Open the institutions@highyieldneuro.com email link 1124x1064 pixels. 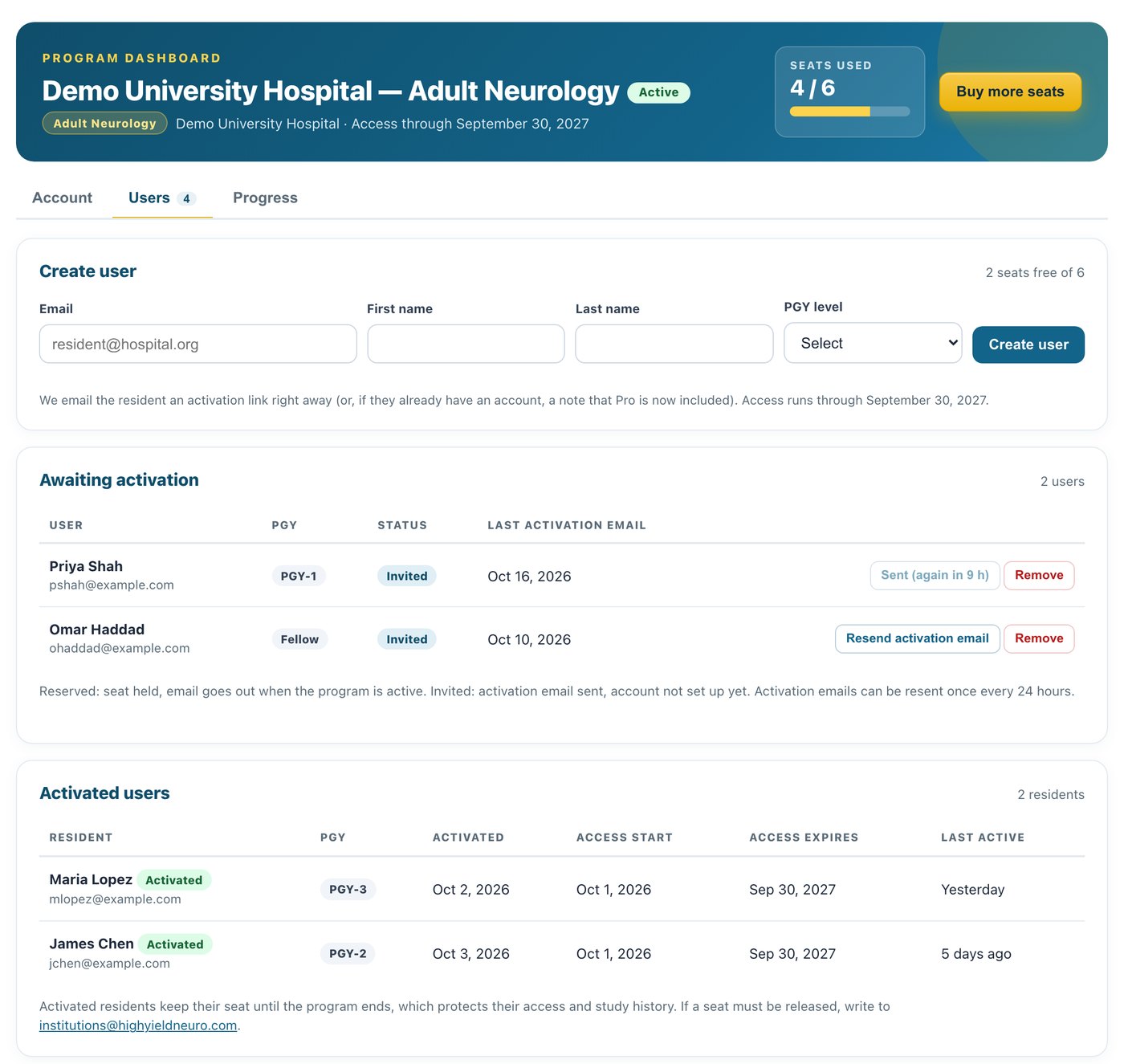pos(138,1025)
